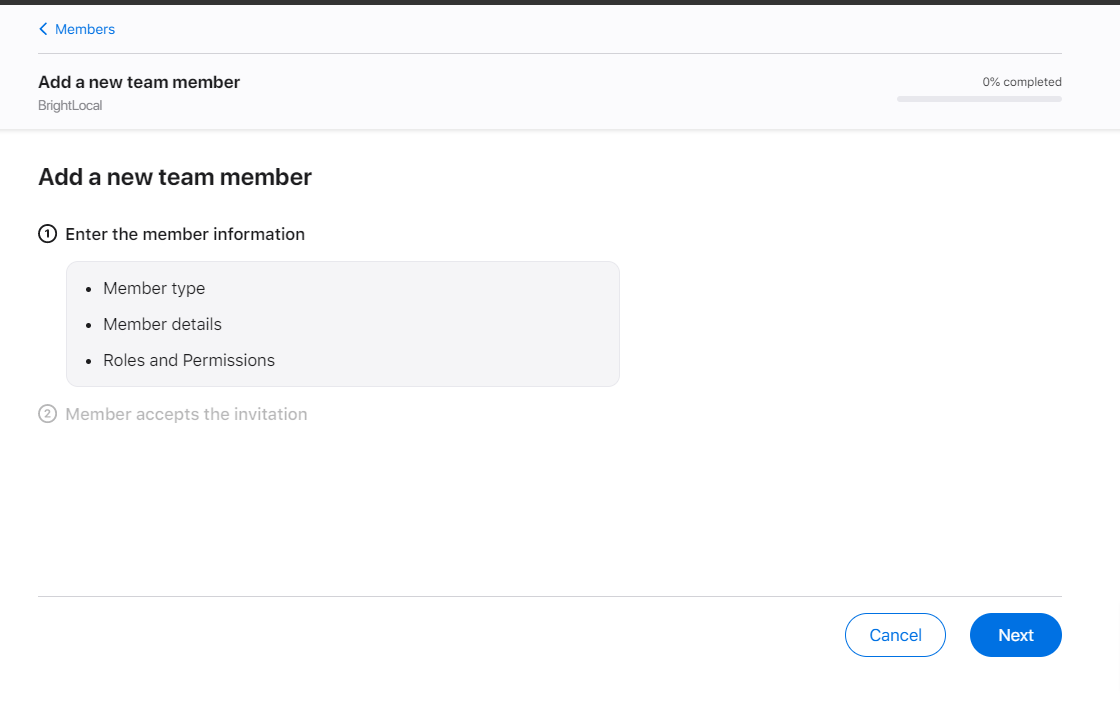
Task: Click the header bar 'Add a new team member' title
Action: click(139, 82)
